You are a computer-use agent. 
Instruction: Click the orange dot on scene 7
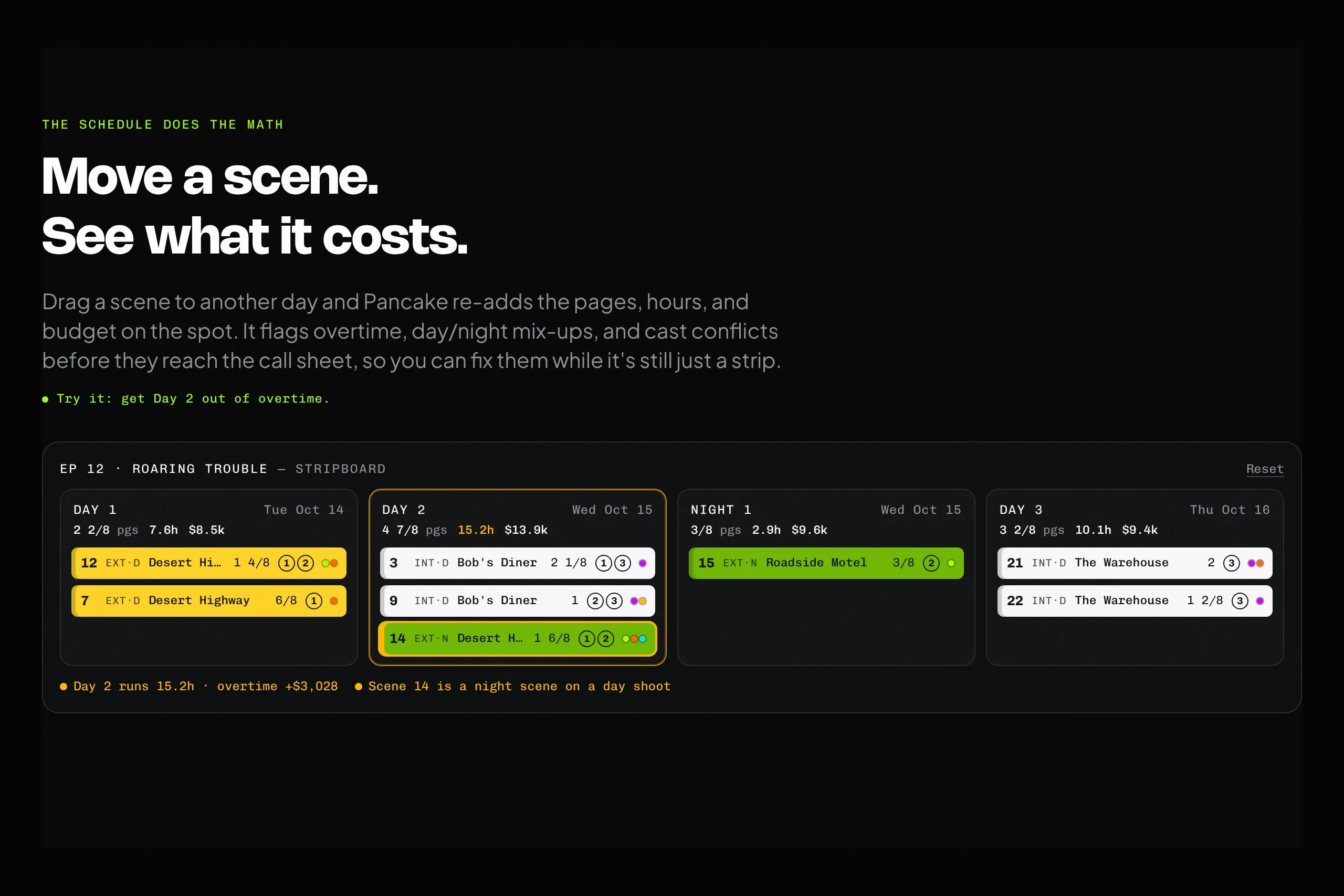click(x=334, y=601)
